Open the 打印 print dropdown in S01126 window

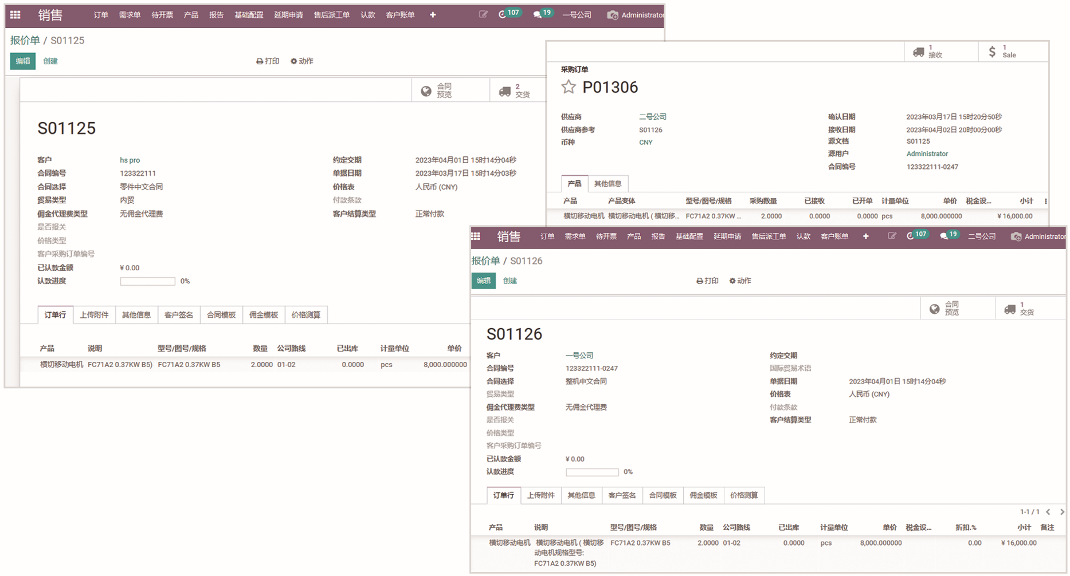tap(706, 281)
